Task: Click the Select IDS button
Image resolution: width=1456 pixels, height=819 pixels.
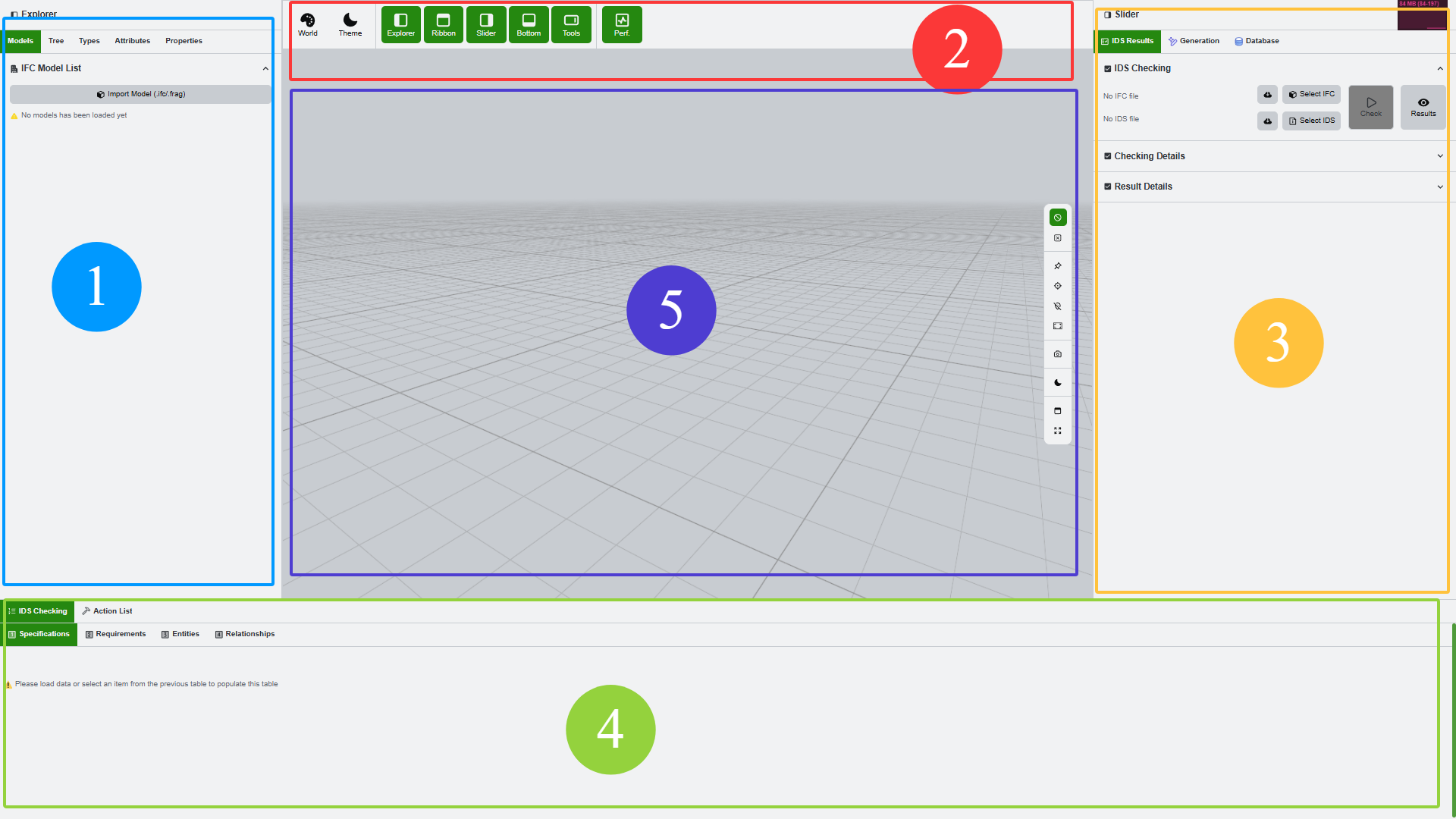Action: click(x=1311, y=121)
